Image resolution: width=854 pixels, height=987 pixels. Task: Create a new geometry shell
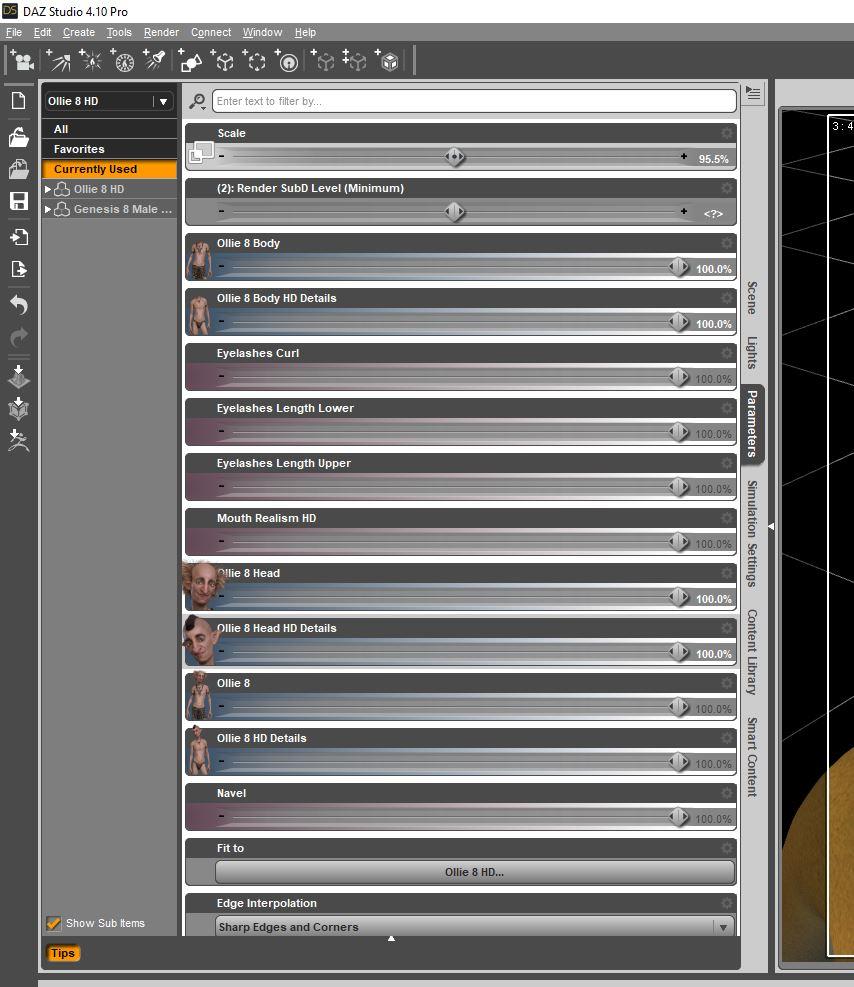(387, 60)
